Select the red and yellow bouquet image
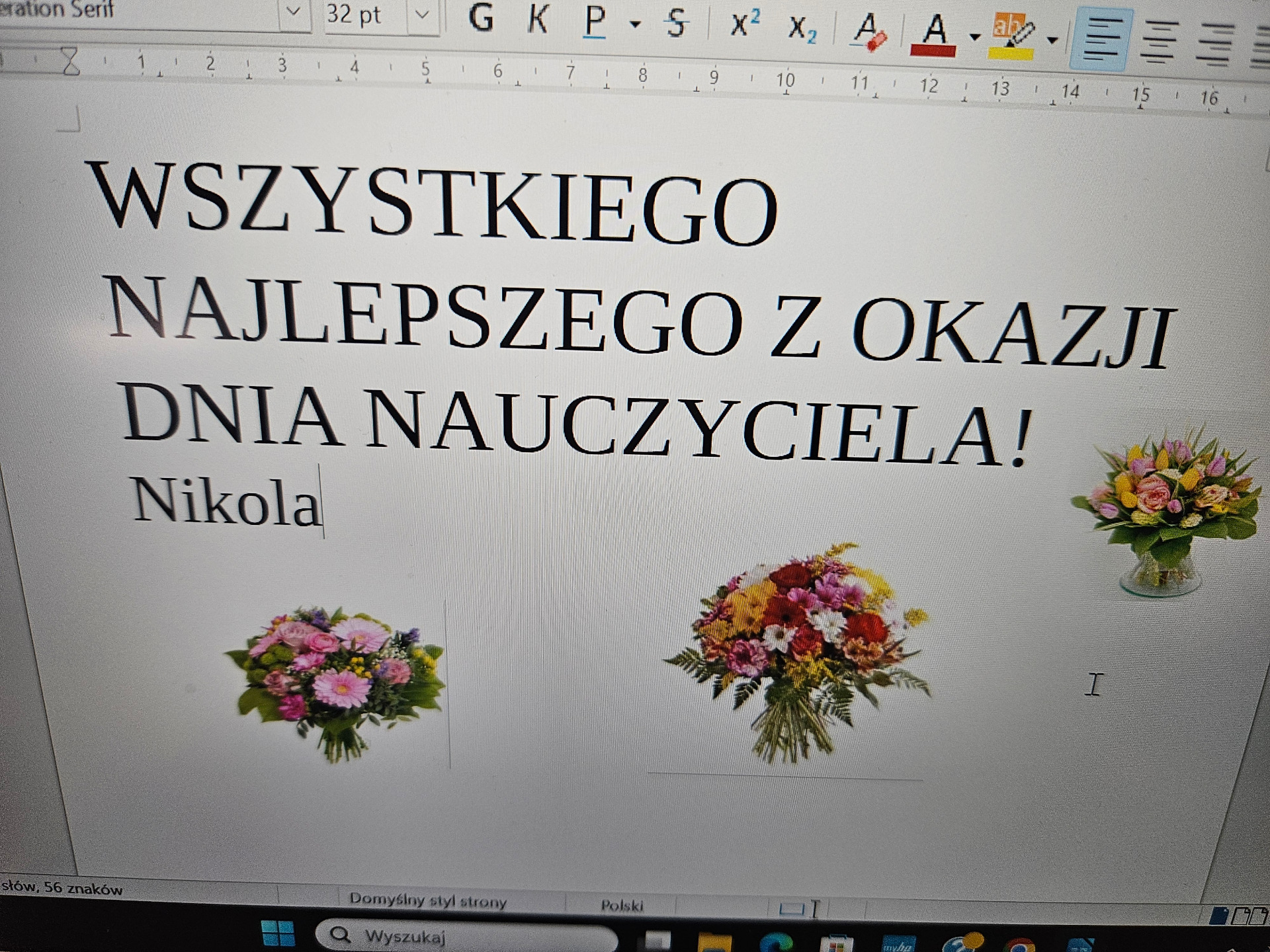 click(796, 653)
